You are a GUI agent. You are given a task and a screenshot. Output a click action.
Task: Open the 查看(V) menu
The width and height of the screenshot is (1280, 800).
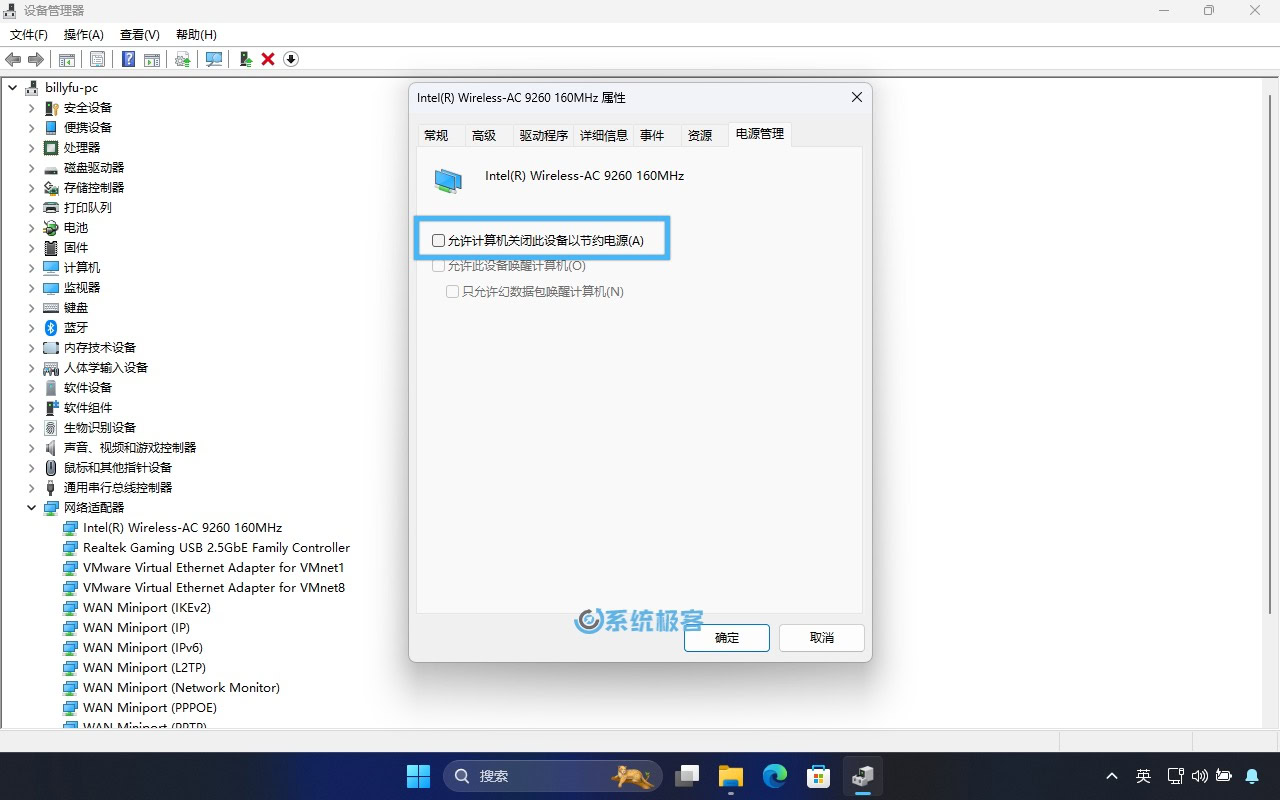139,34
